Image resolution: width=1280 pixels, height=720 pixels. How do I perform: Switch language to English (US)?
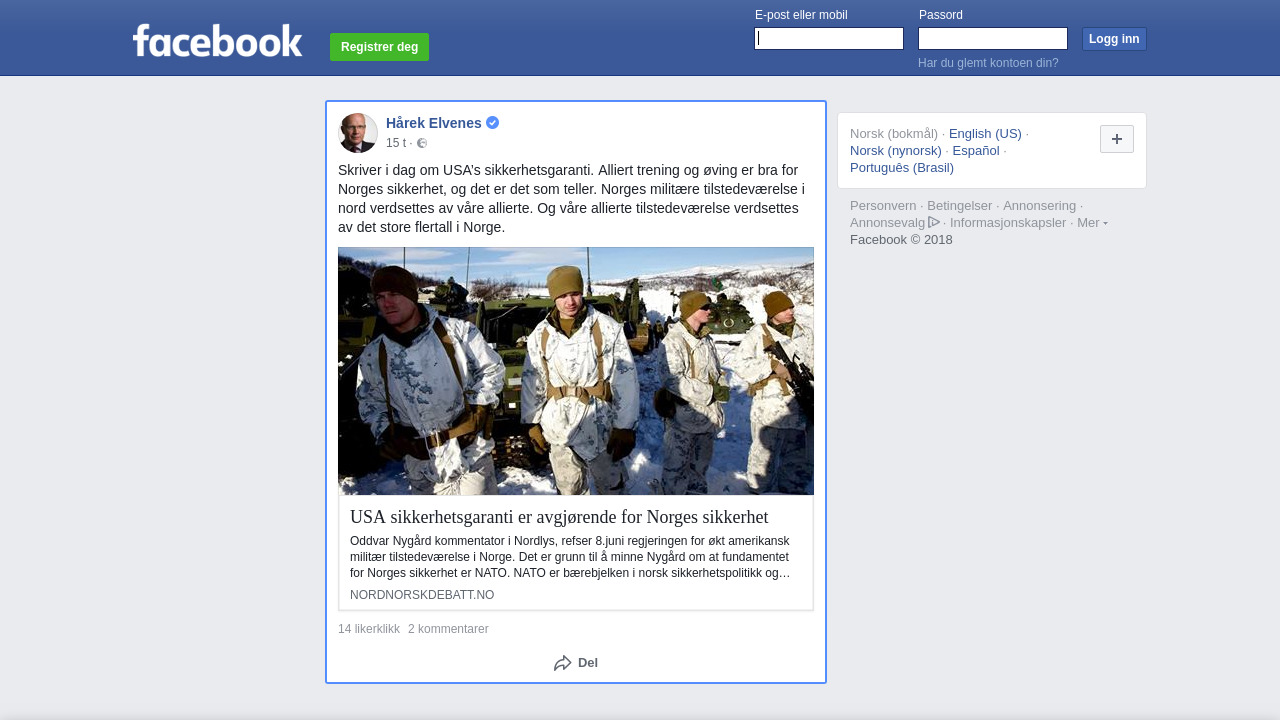[985, 134]
